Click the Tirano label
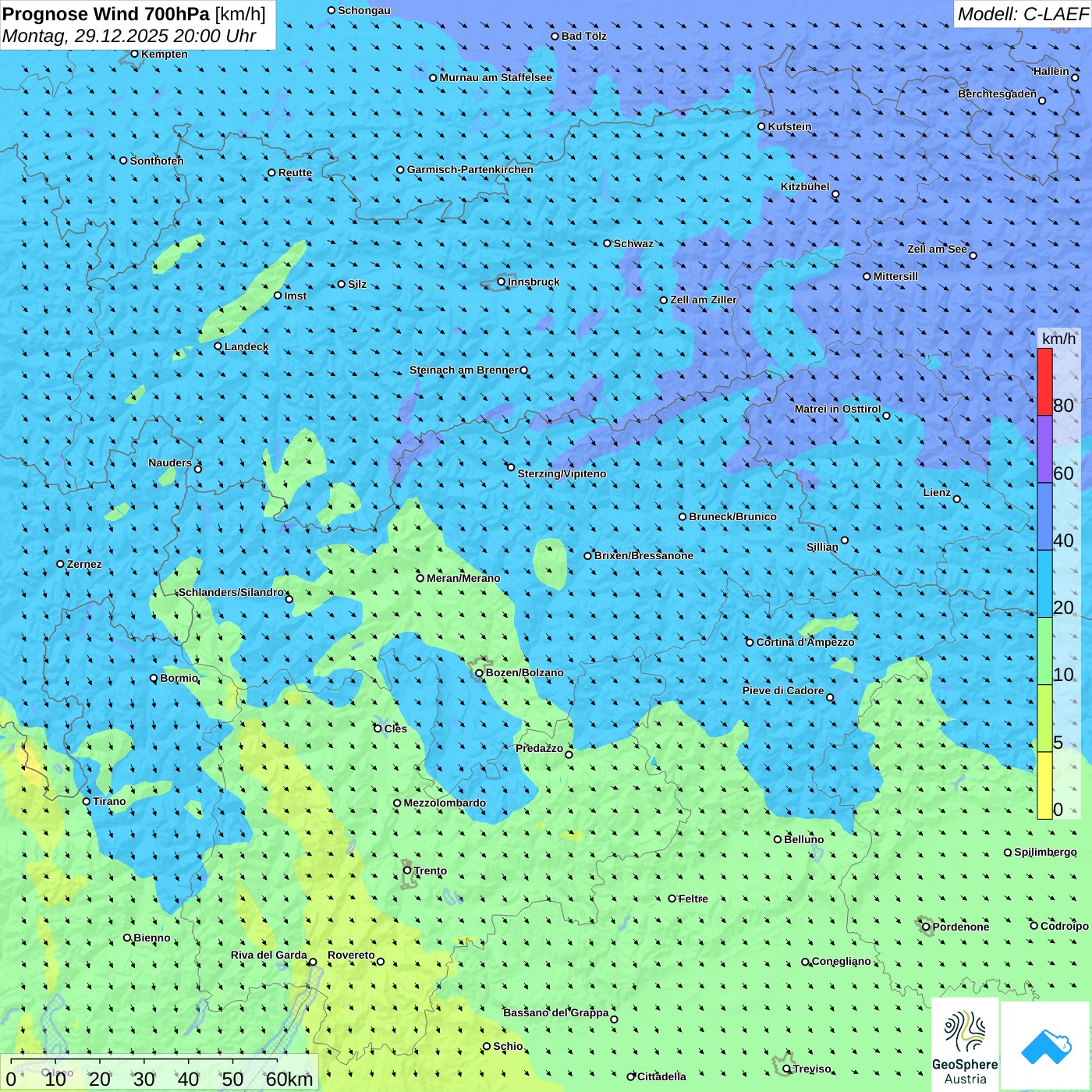This screenshot has height=1092, width=1092. [x=109, y=801]
